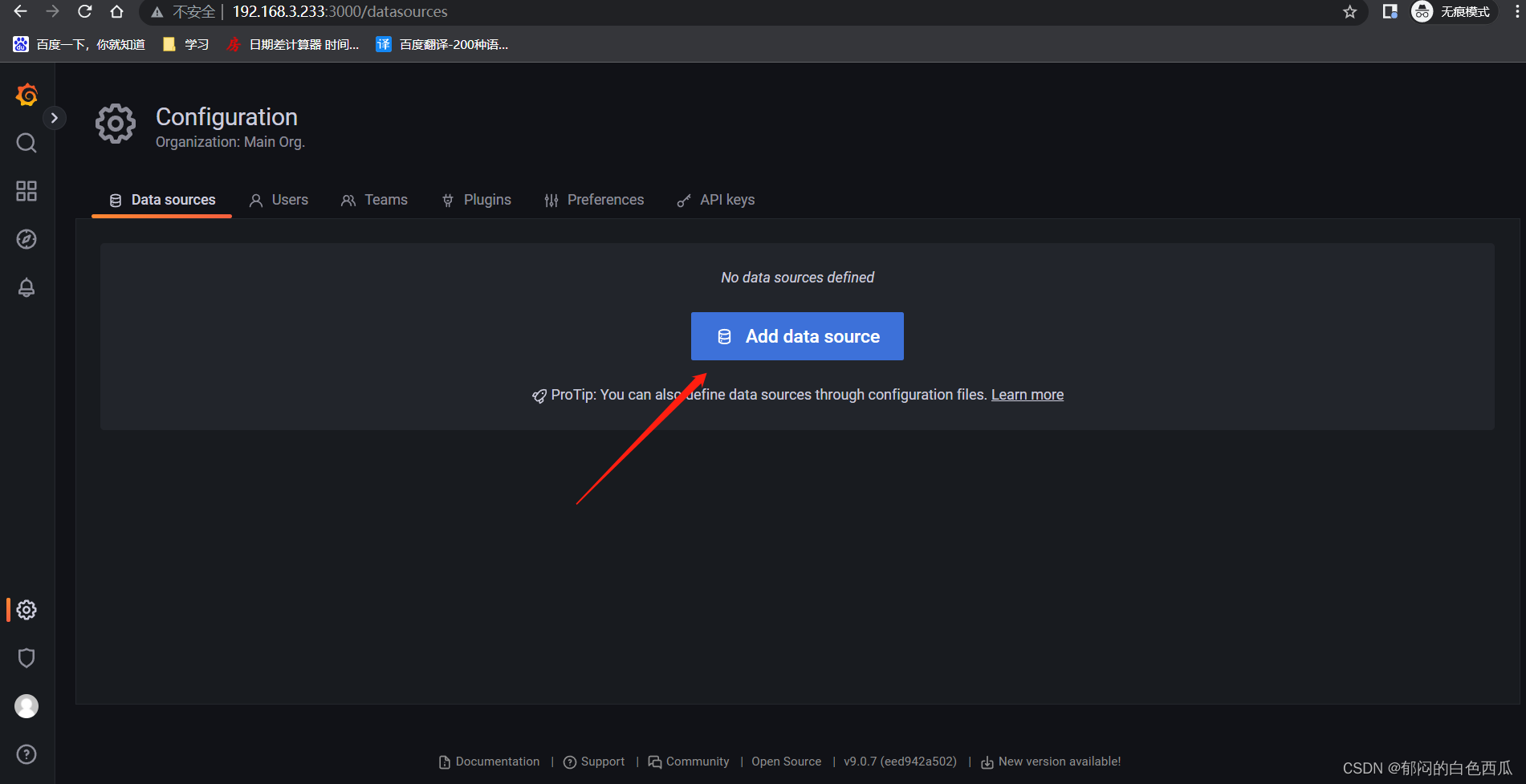
Task: Click the v9.0.7 version link
Action: point(900,762)
